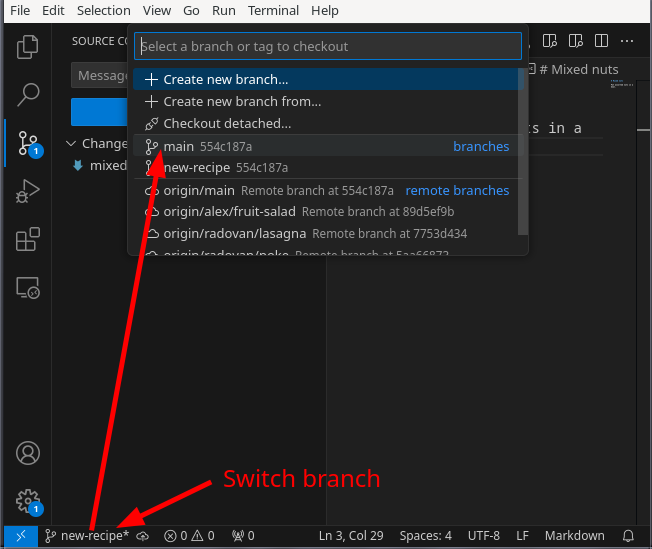652x549 pixels.
Task: Click the remote window indicator in status bar
Action: [x=21, y=536]
